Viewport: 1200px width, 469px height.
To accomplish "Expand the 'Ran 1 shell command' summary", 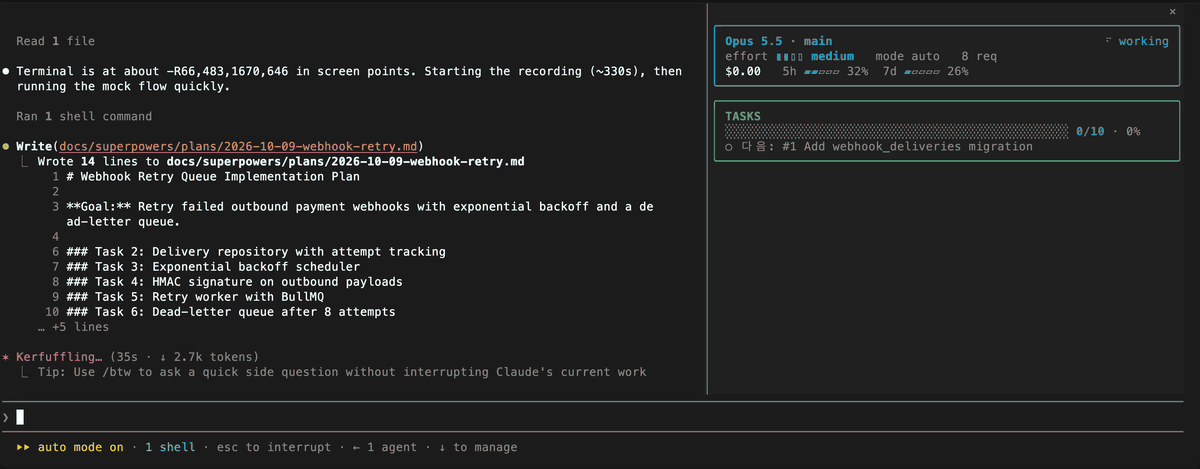I will tap(85, 116).
